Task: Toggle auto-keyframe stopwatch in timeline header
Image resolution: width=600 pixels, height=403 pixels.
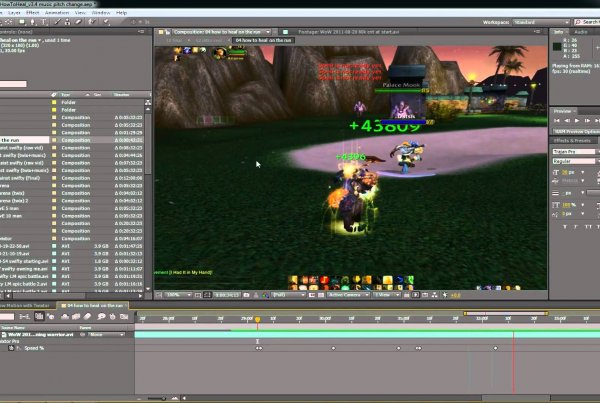Action: pos(112,317)
